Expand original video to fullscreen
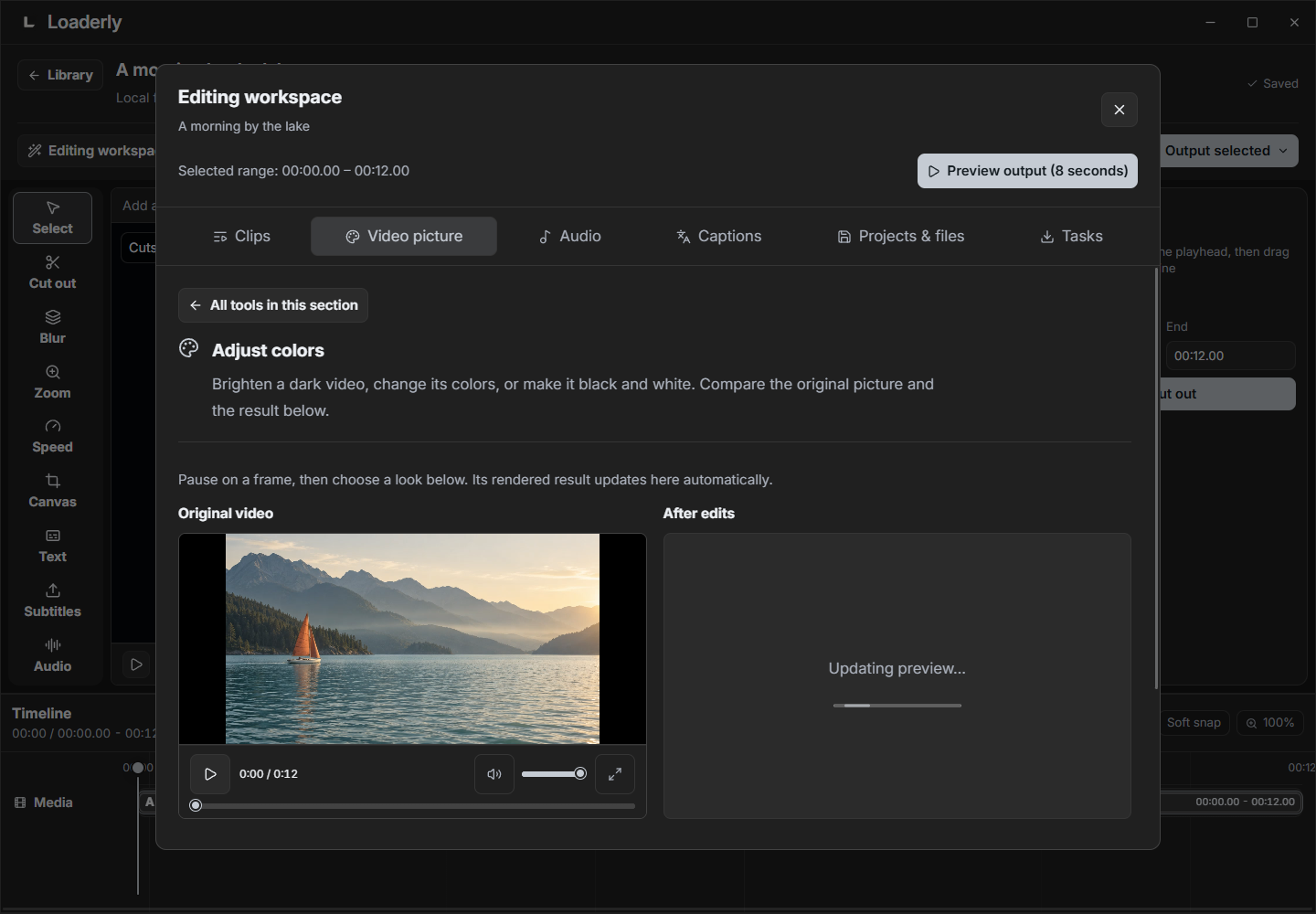The height and width of the screenshot is (914, 1316). tap(615, 774)
